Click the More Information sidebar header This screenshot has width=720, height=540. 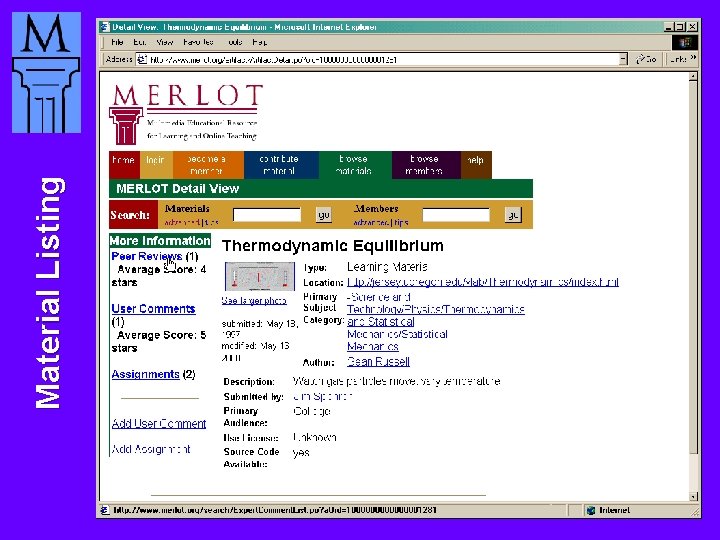pos(160,241)
